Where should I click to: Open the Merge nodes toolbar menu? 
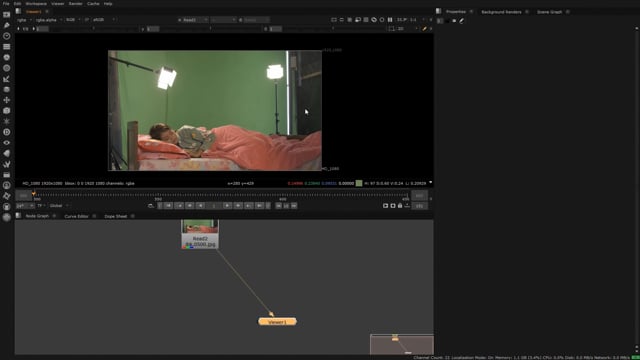(x=7, y=89)
